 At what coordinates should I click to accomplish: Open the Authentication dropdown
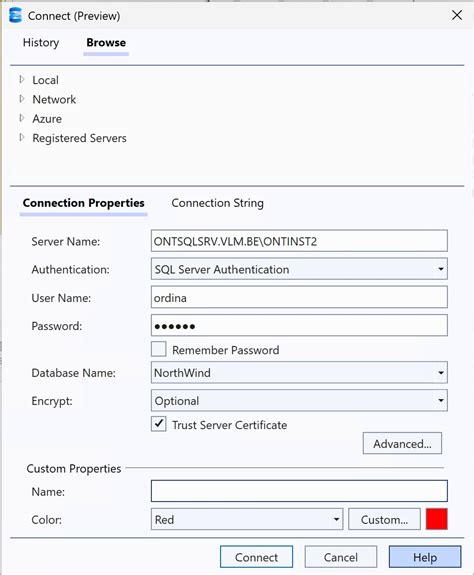(299, 269)
